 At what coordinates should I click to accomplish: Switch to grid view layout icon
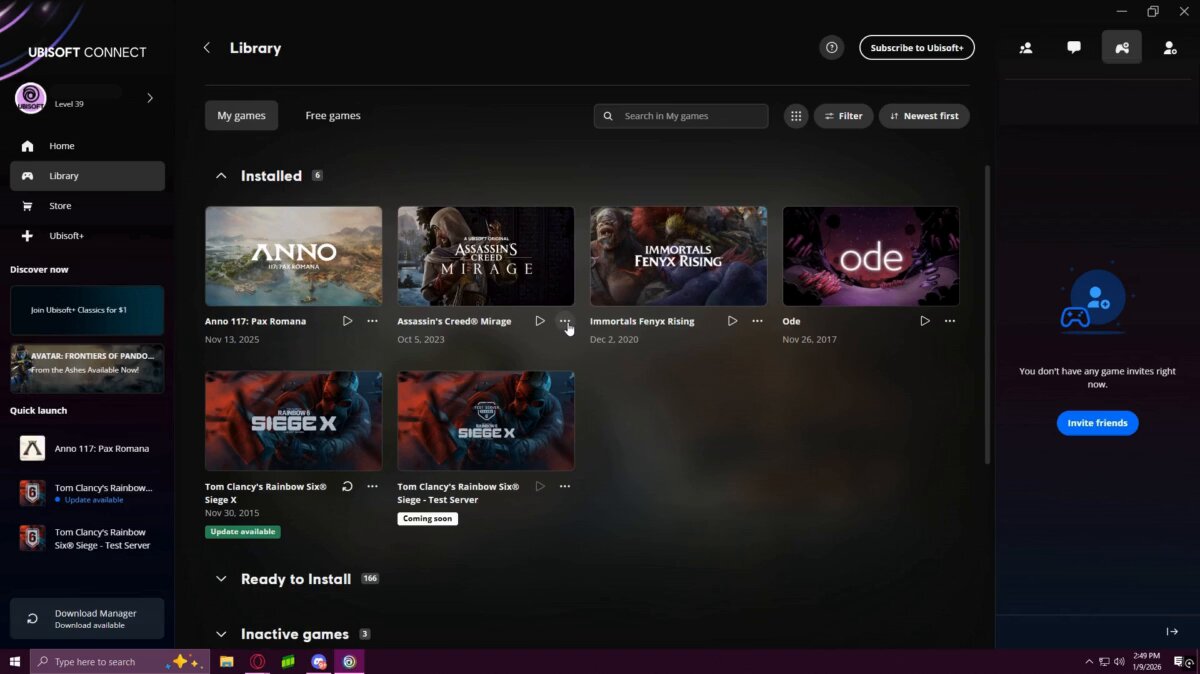point(796,116)
